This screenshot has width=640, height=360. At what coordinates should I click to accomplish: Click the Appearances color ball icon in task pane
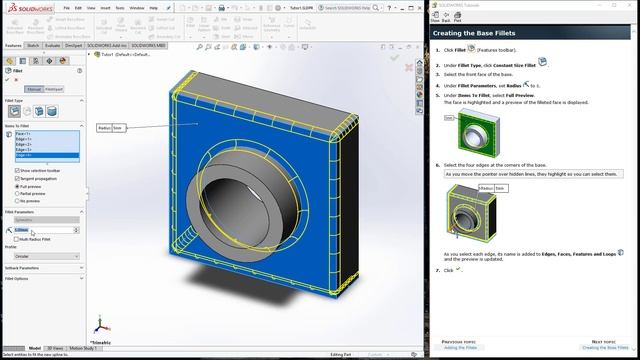pyautogui.click(x=419, y=95)
